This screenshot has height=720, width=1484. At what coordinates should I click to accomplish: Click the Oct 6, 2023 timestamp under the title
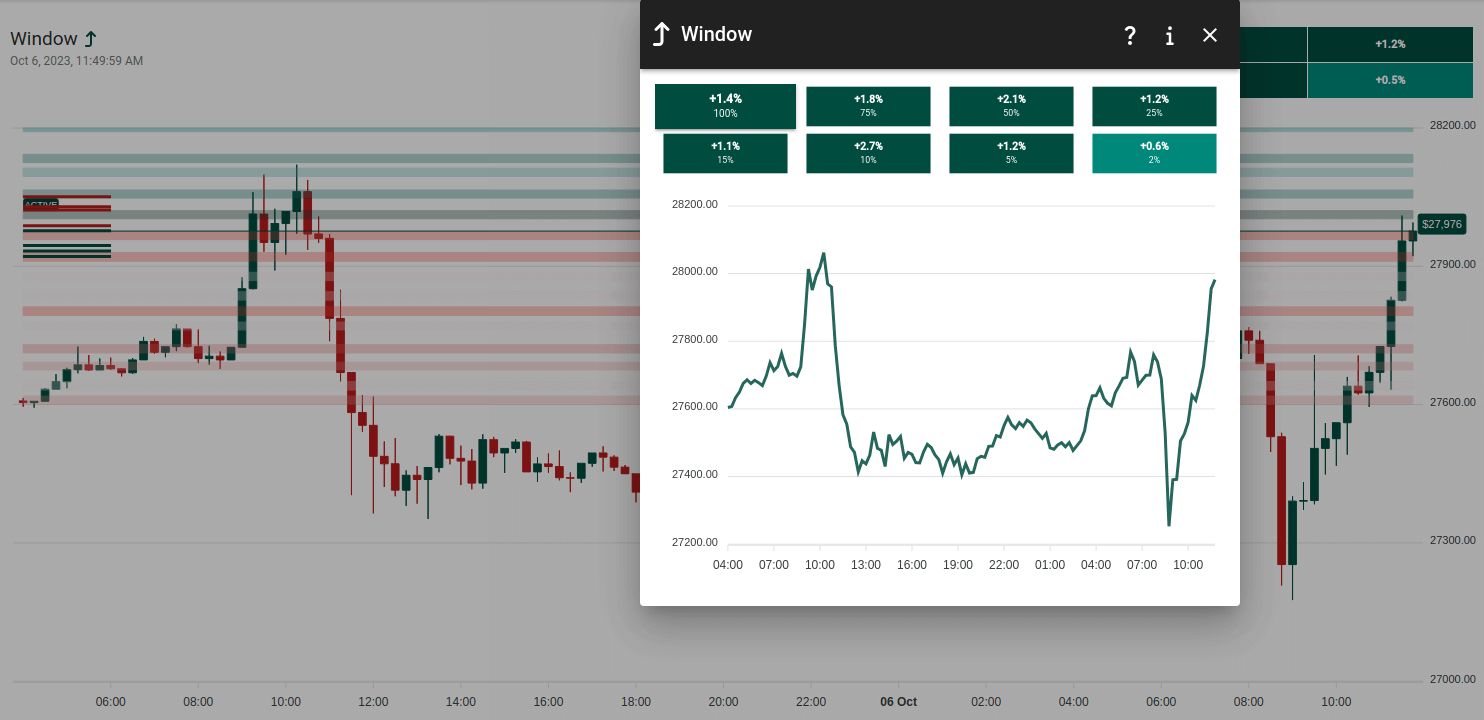pos(75,60)
